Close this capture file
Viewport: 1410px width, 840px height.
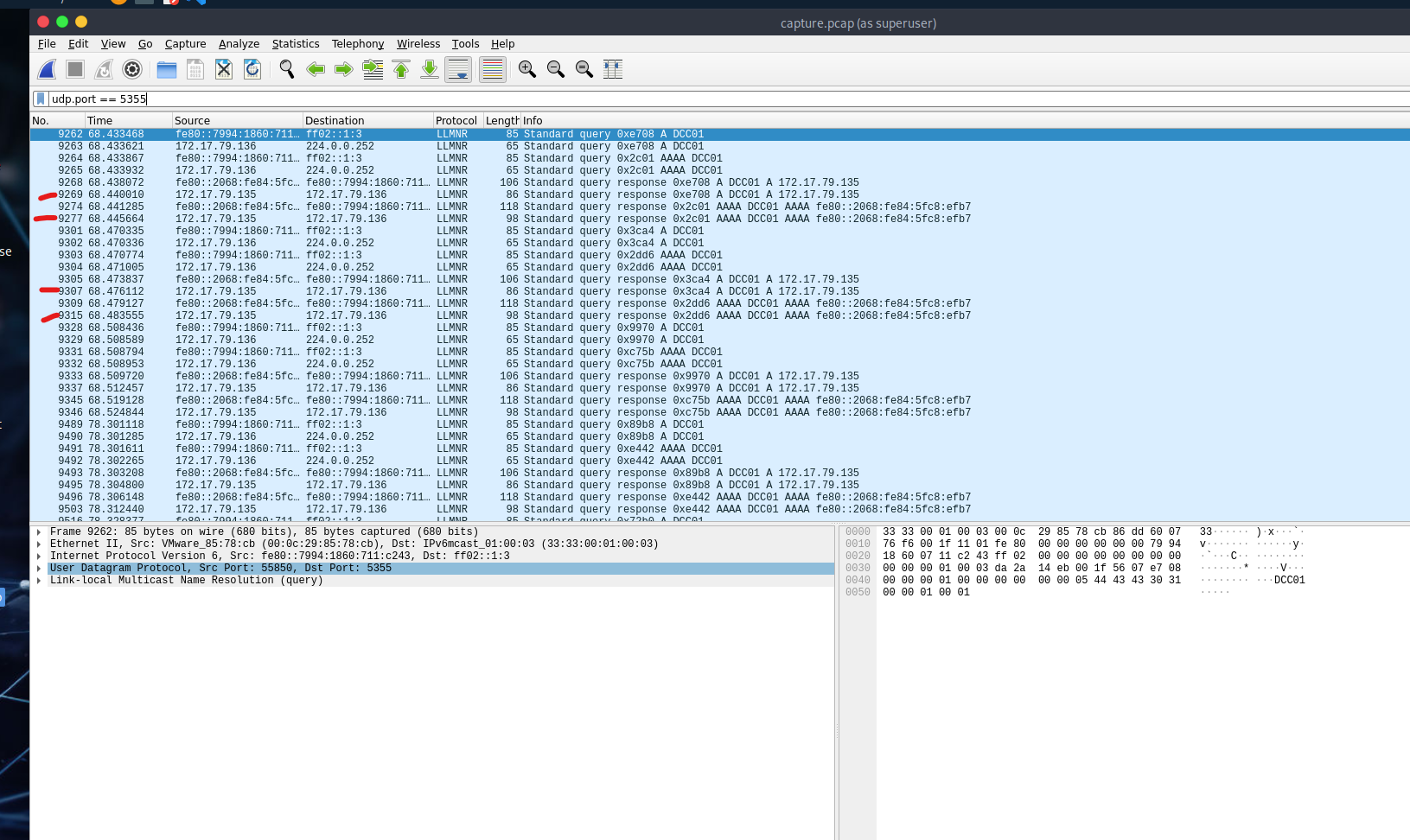point(224,69)
